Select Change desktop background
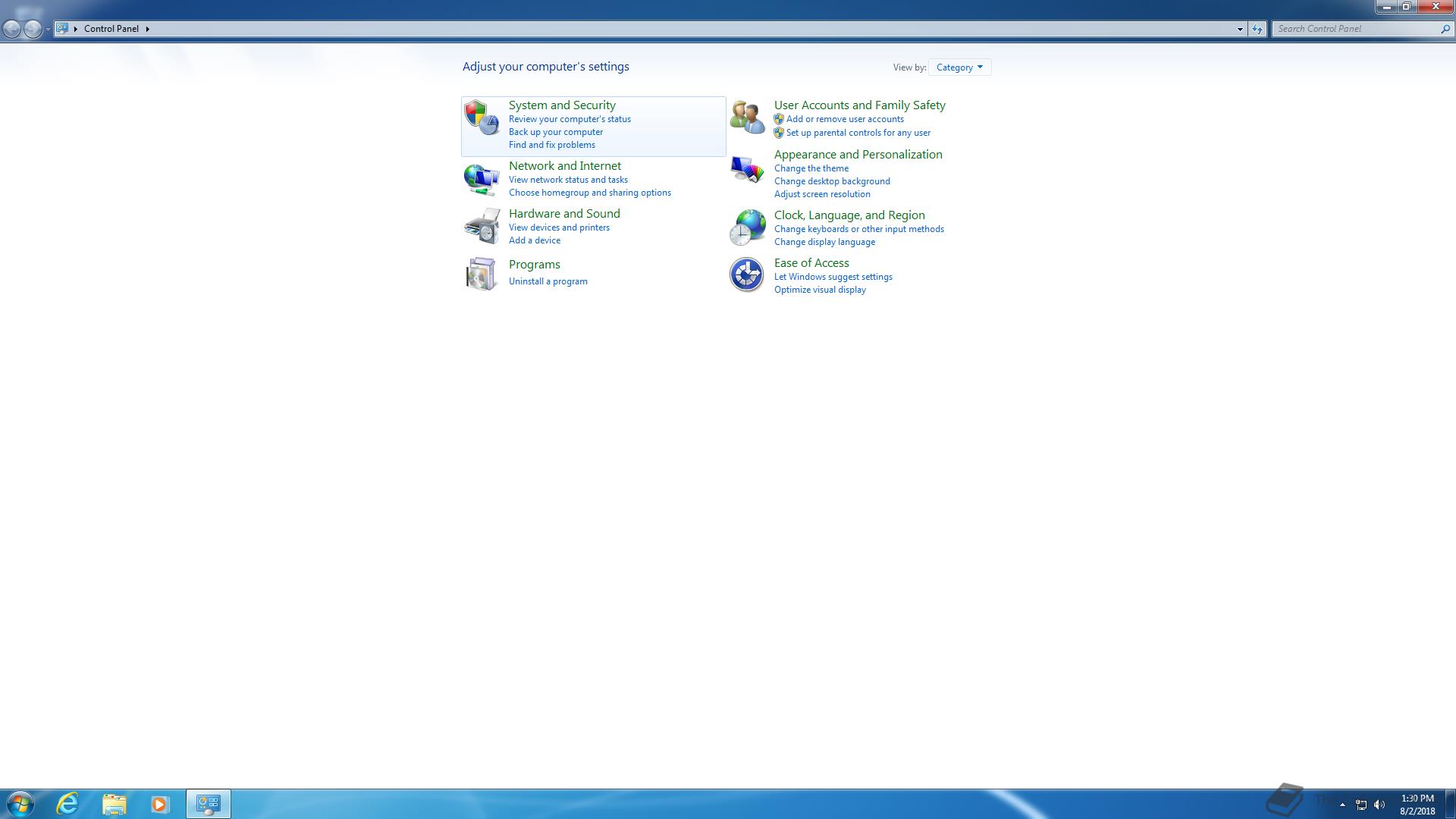Screen dimensions: 1456x819 click(832, 181)
